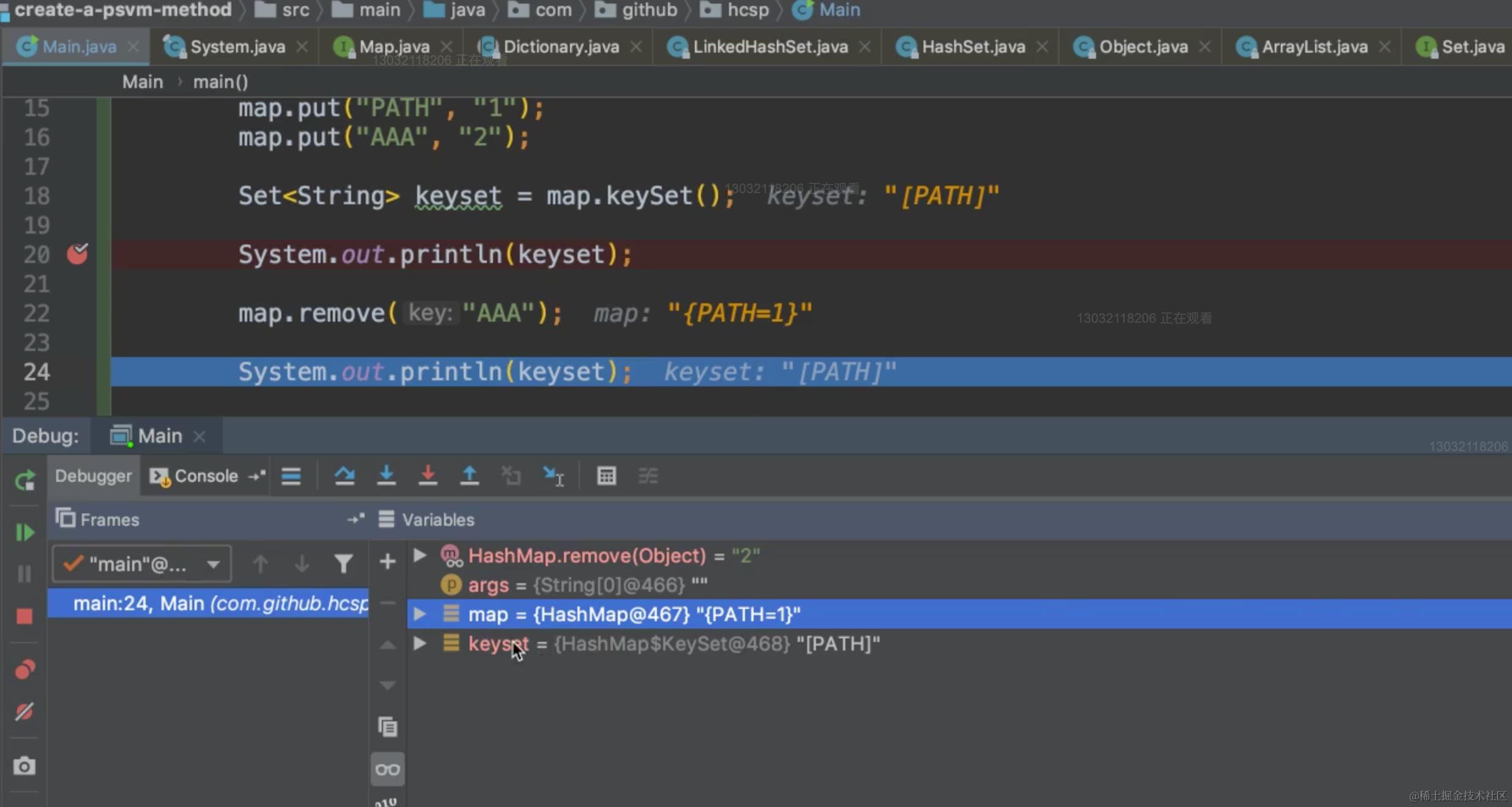
Task: Click the Run to Cursor icon
Action: [x=554, y=476]
